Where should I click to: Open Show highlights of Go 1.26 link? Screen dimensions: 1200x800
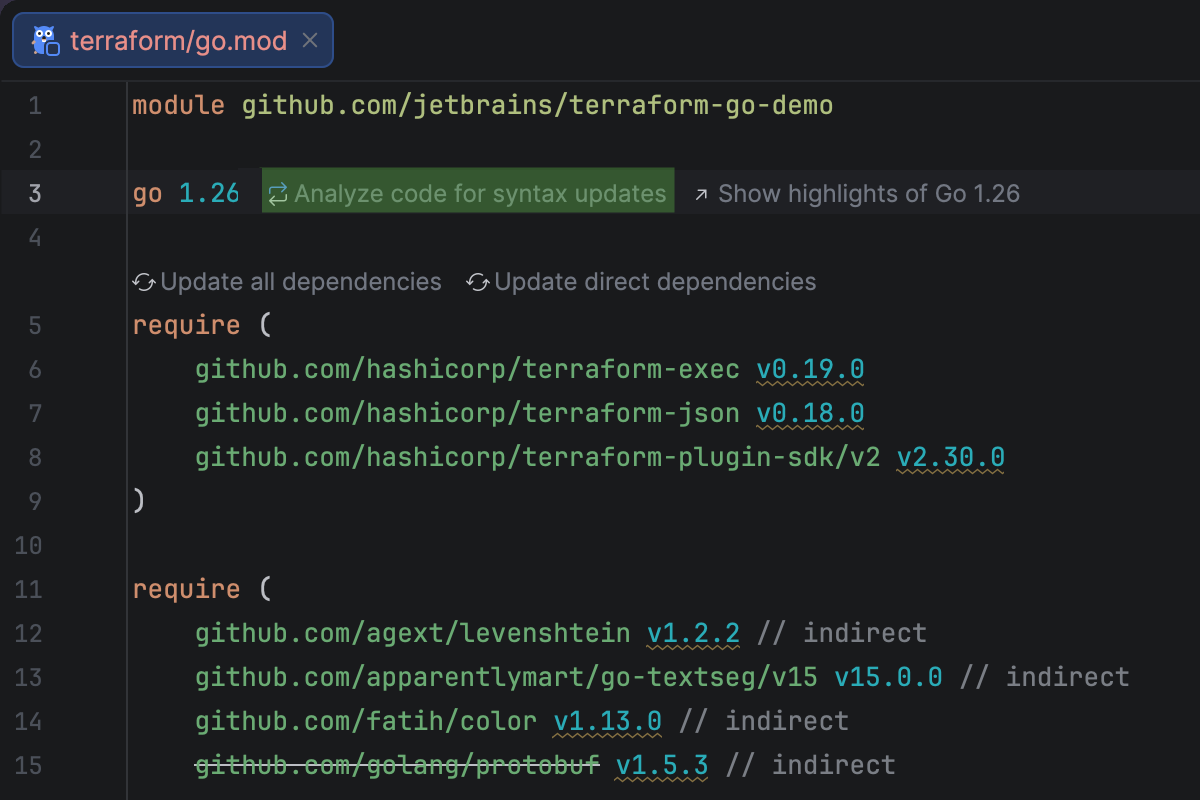tap(868, 193)
